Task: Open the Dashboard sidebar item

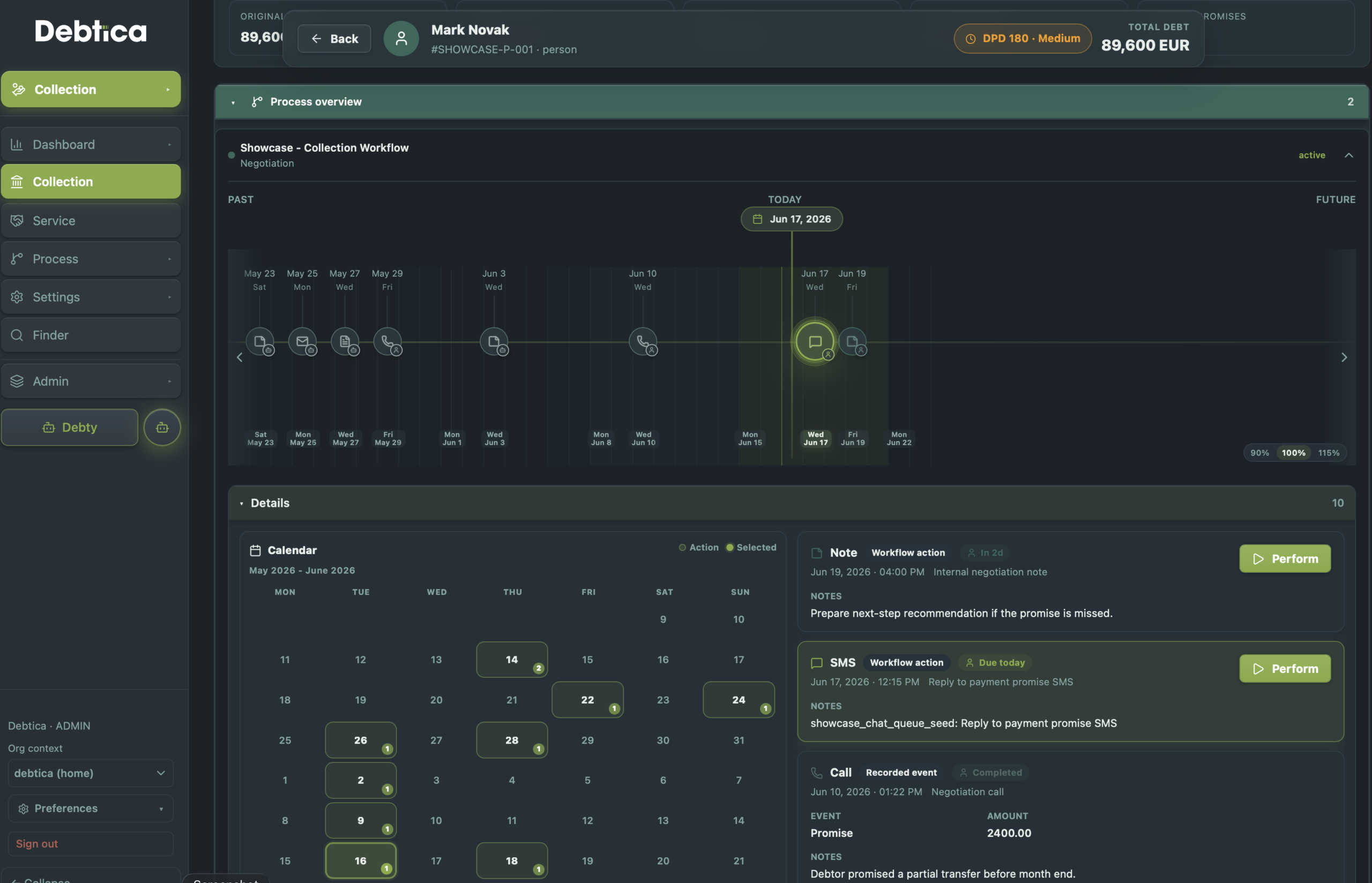Action: (91, 145)
